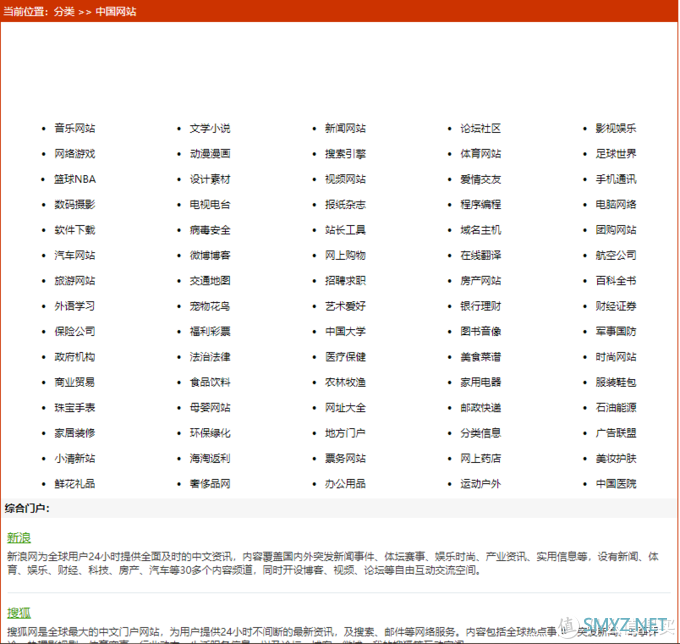The height and width of the screenshot is (644, 680).
Task: Visit the 中国医院 category
Action: pyautogui.click(x=615, y=484)
